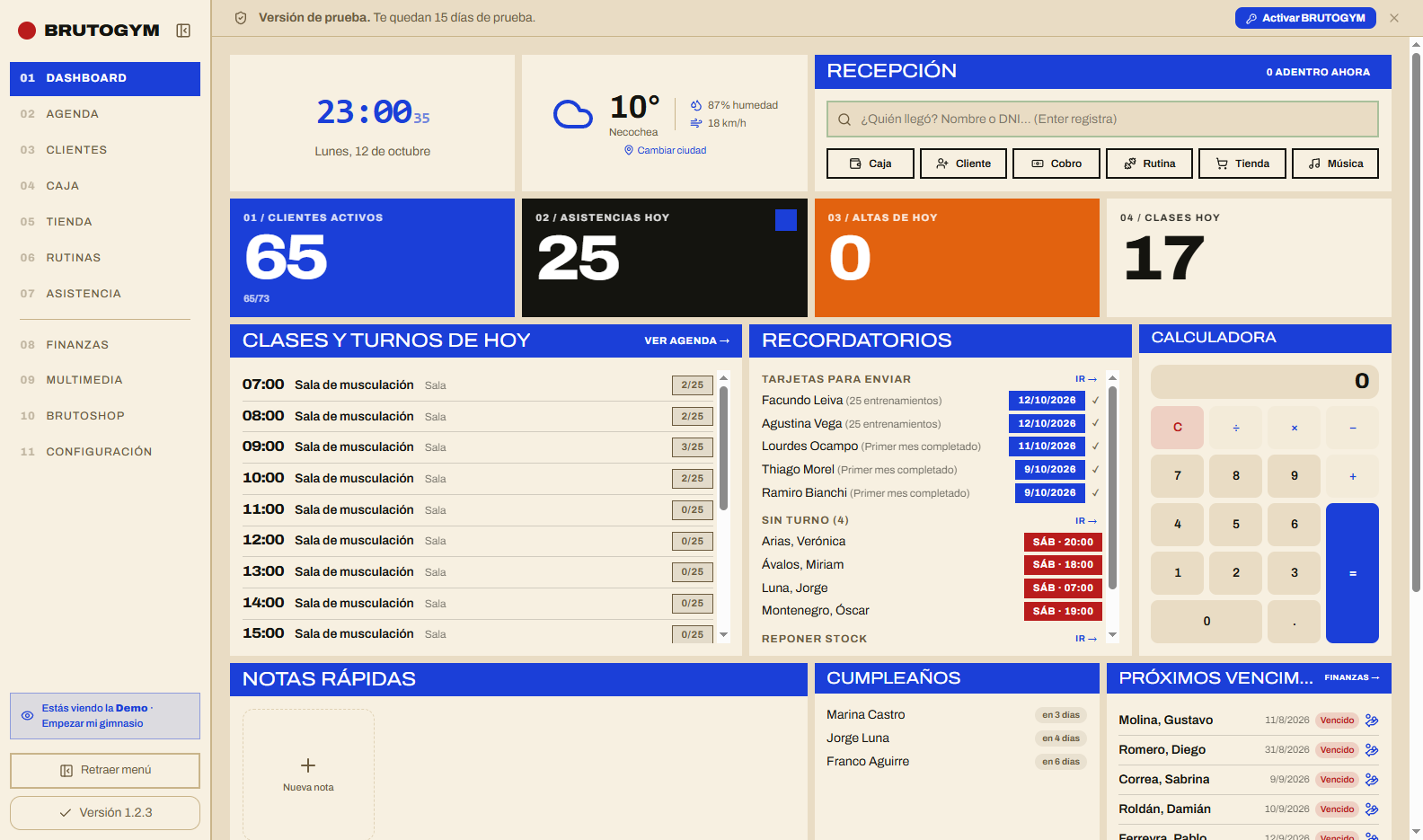The width and height of the screenshot is (1423, 840).
Task: Dismiss the trial banner with X
Action: point(1394,18)
